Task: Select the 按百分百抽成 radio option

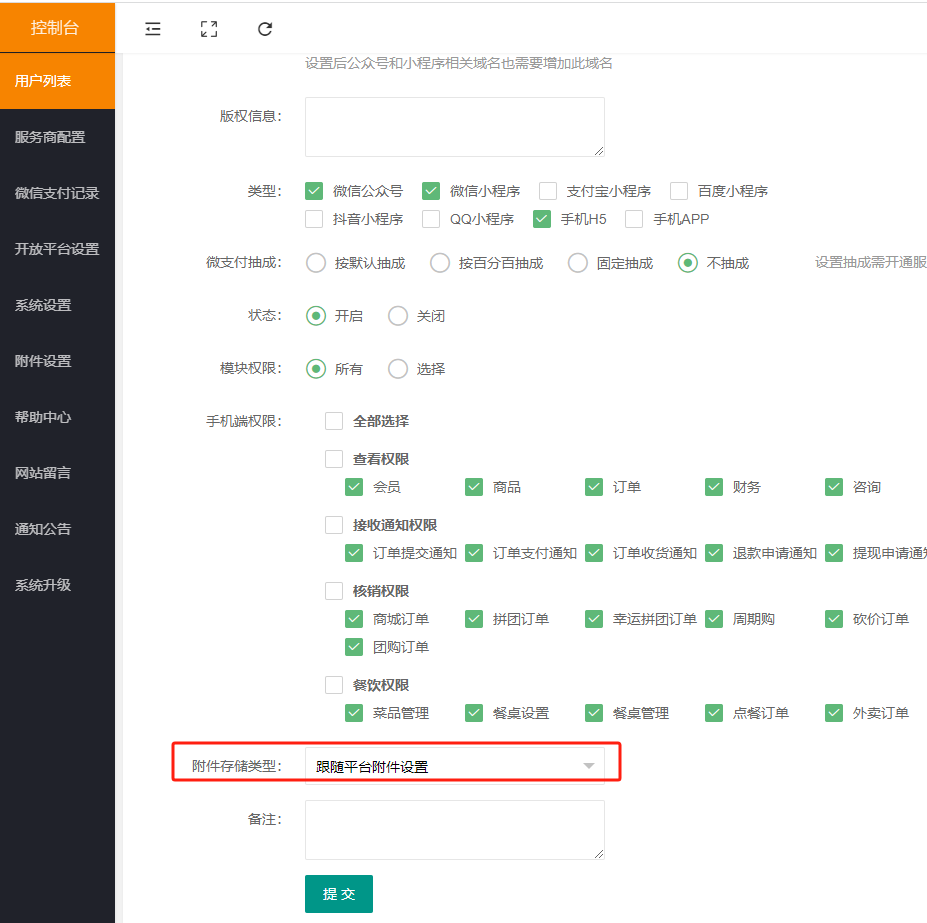Action: (x=440, y=263)
